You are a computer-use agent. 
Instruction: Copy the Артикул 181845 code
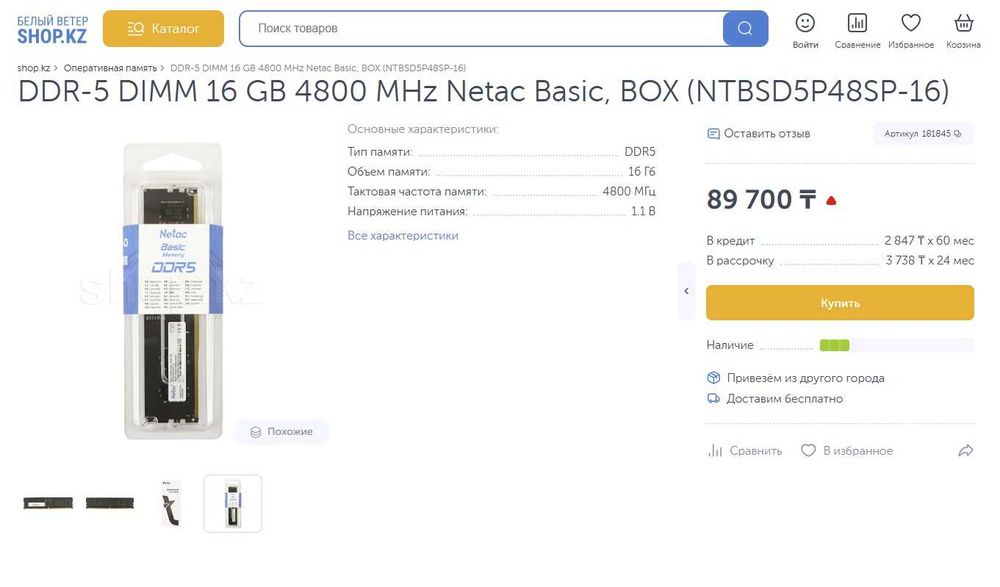click(x=923, y=133)
